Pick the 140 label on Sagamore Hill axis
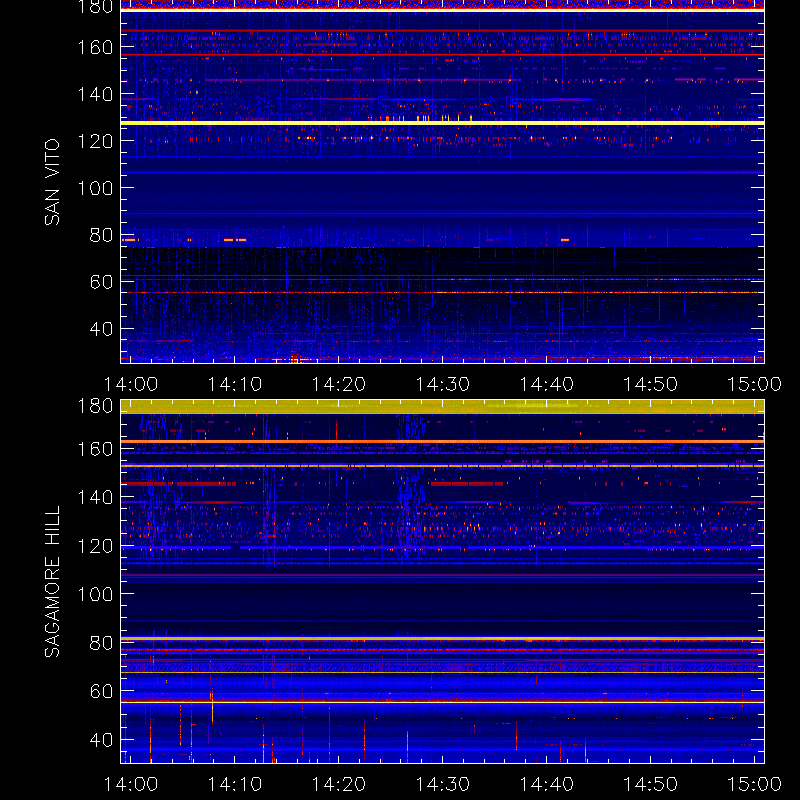This screenshot has height=800, width=800. pos(95,497)
